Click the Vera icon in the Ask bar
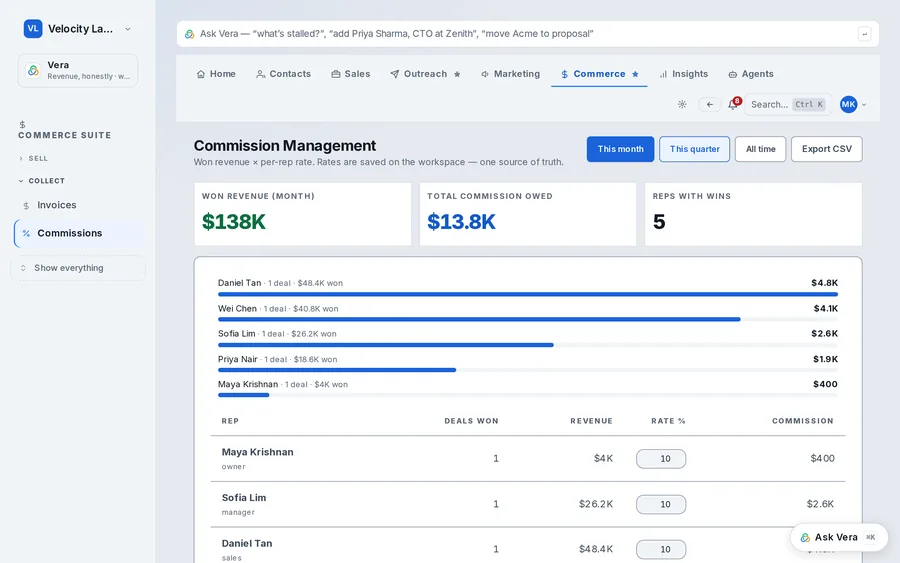 click(x=189, y=34)
